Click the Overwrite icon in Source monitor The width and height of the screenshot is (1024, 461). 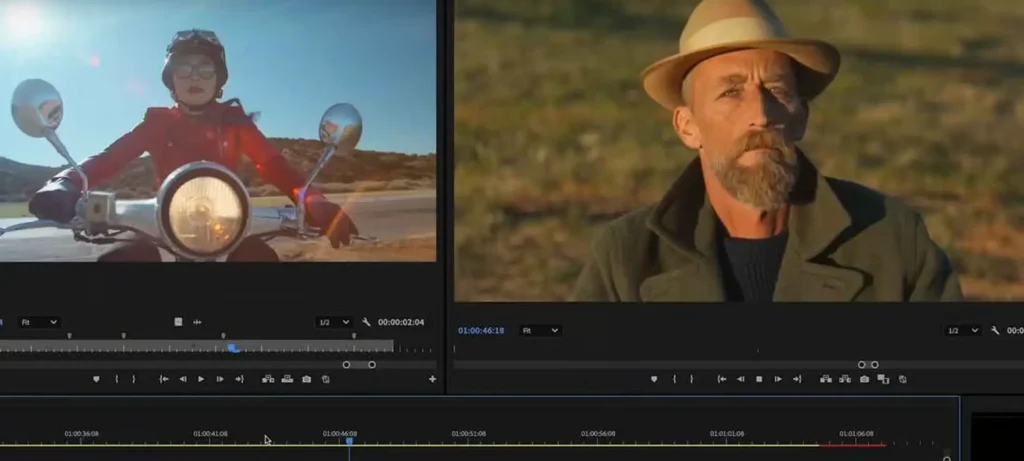click(x=287, y=379)
